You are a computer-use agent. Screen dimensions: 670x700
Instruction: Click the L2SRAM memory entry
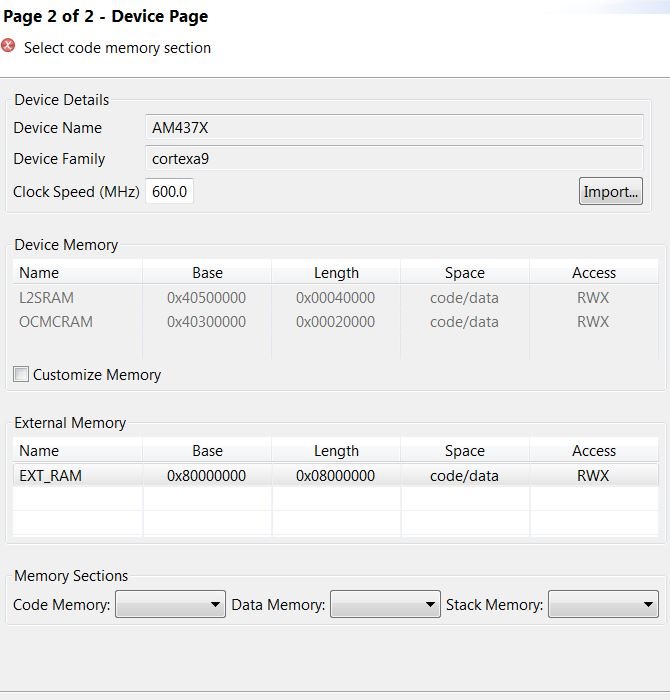click(47, 298)
